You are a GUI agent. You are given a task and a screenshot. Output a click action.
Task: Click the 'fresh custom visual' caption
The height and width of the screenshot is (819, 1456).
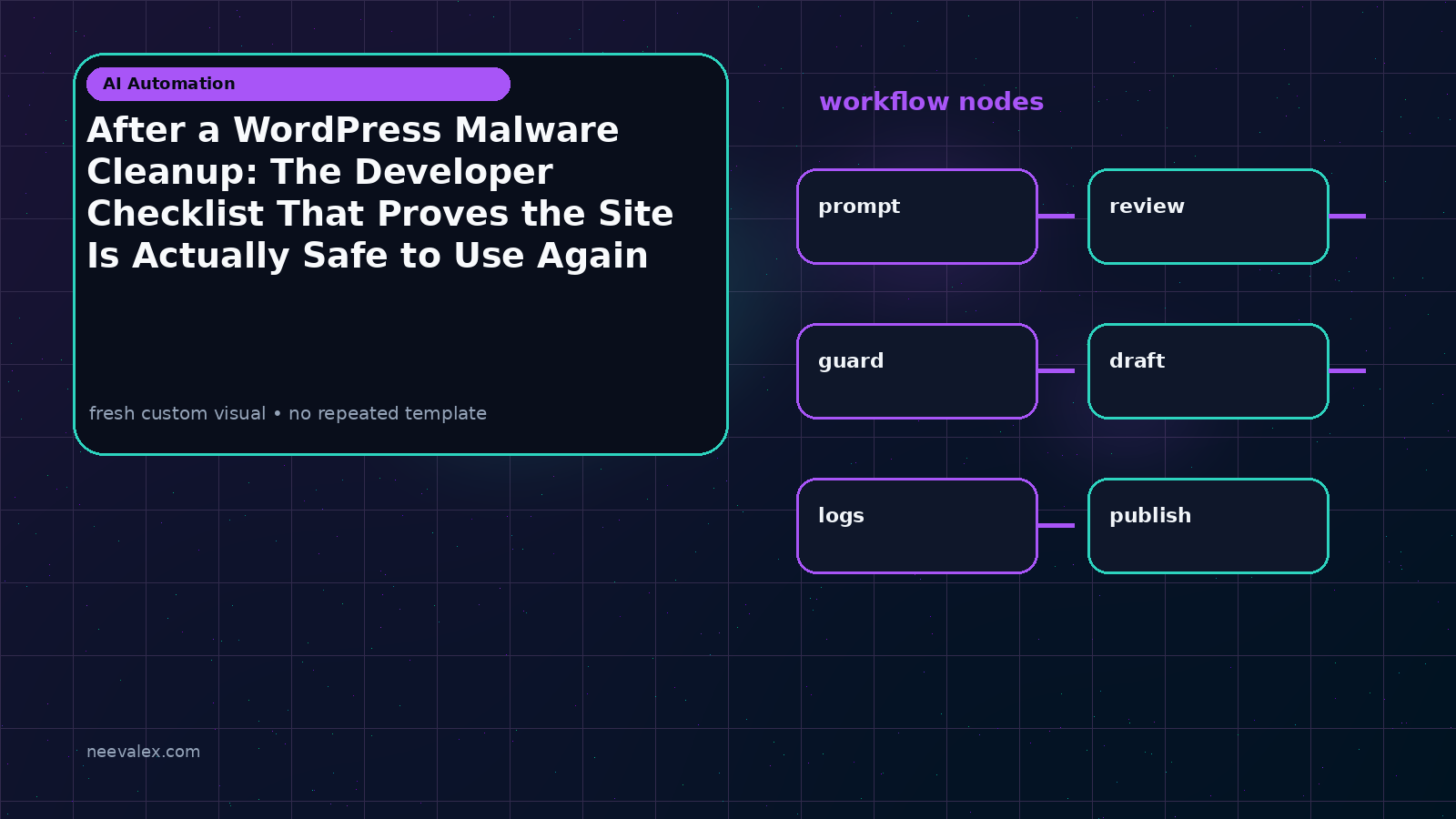(x=288, y=413)
